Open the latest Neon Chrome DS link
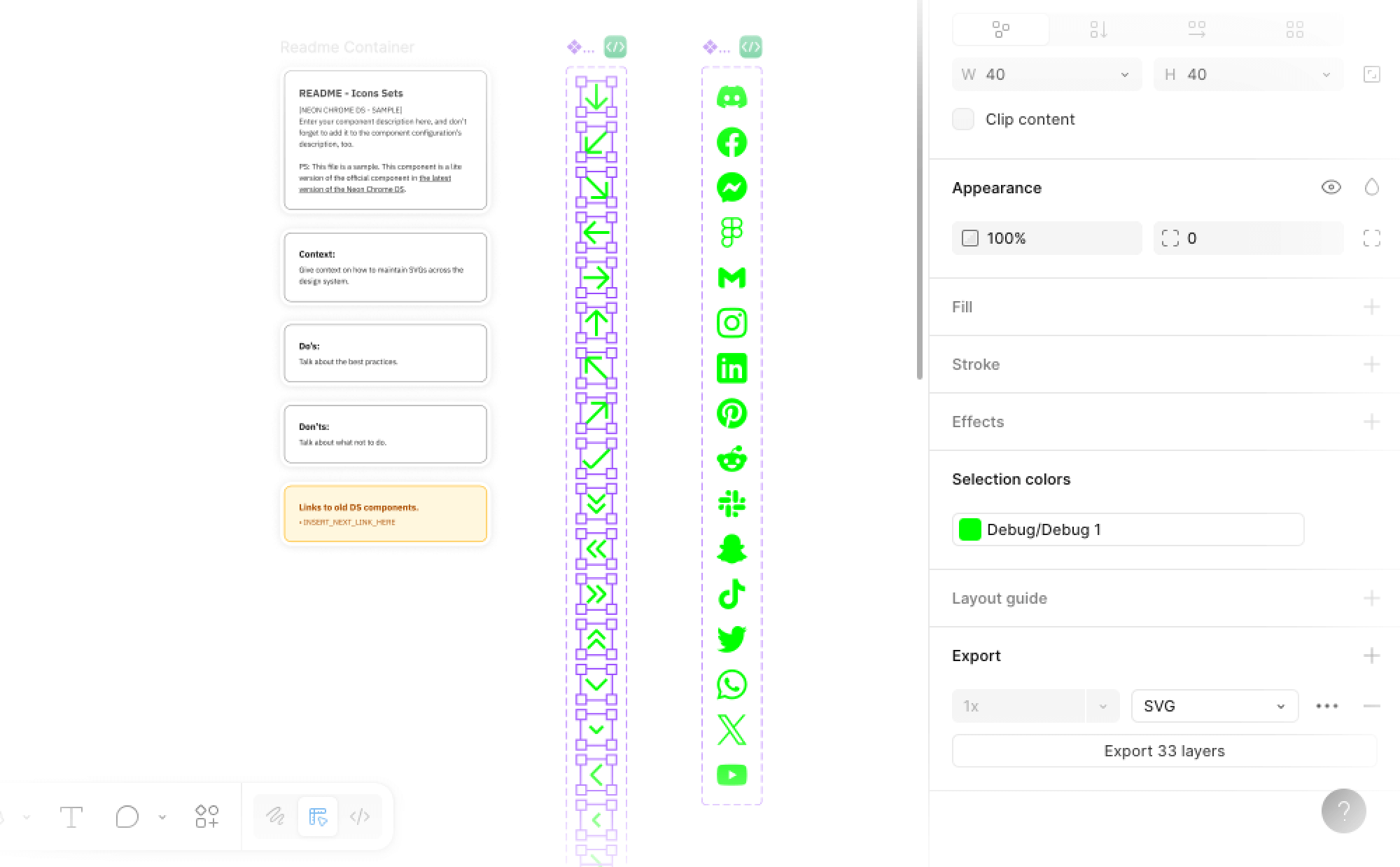The width and height of the screenshot is (1400, 867). point(435,179)
